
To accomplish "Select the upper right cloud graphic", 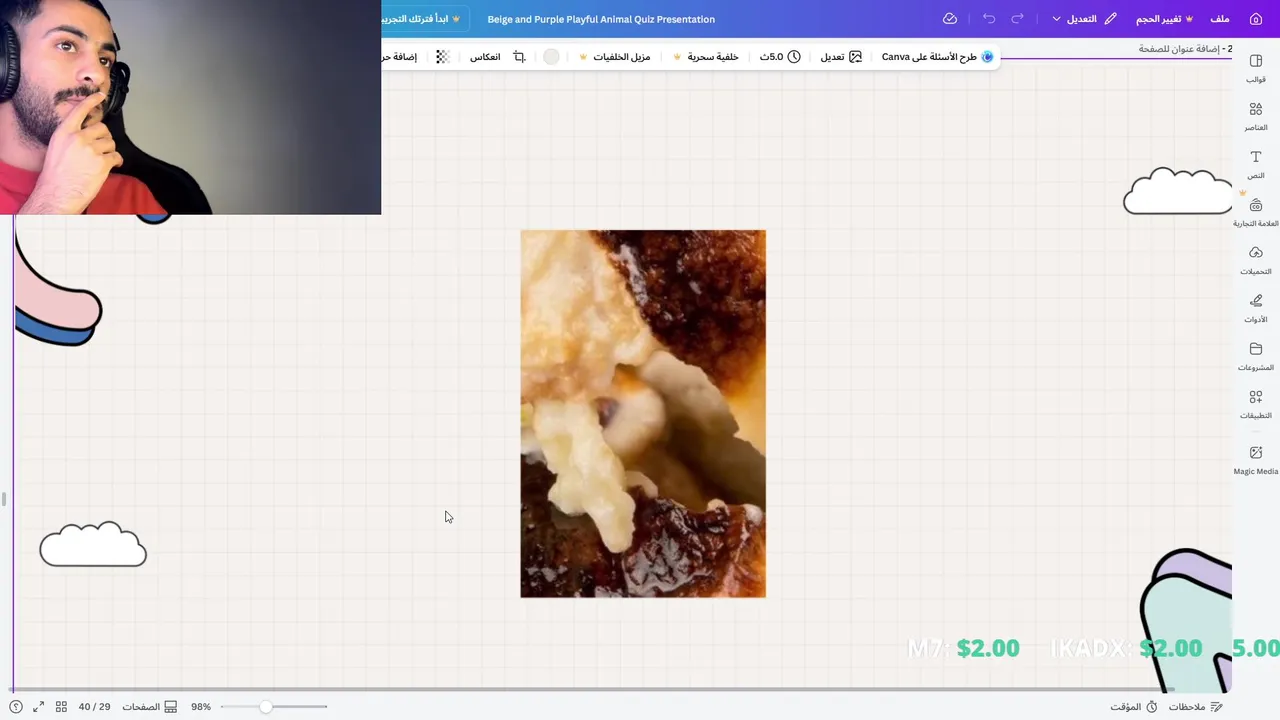I will point(1178,191).
